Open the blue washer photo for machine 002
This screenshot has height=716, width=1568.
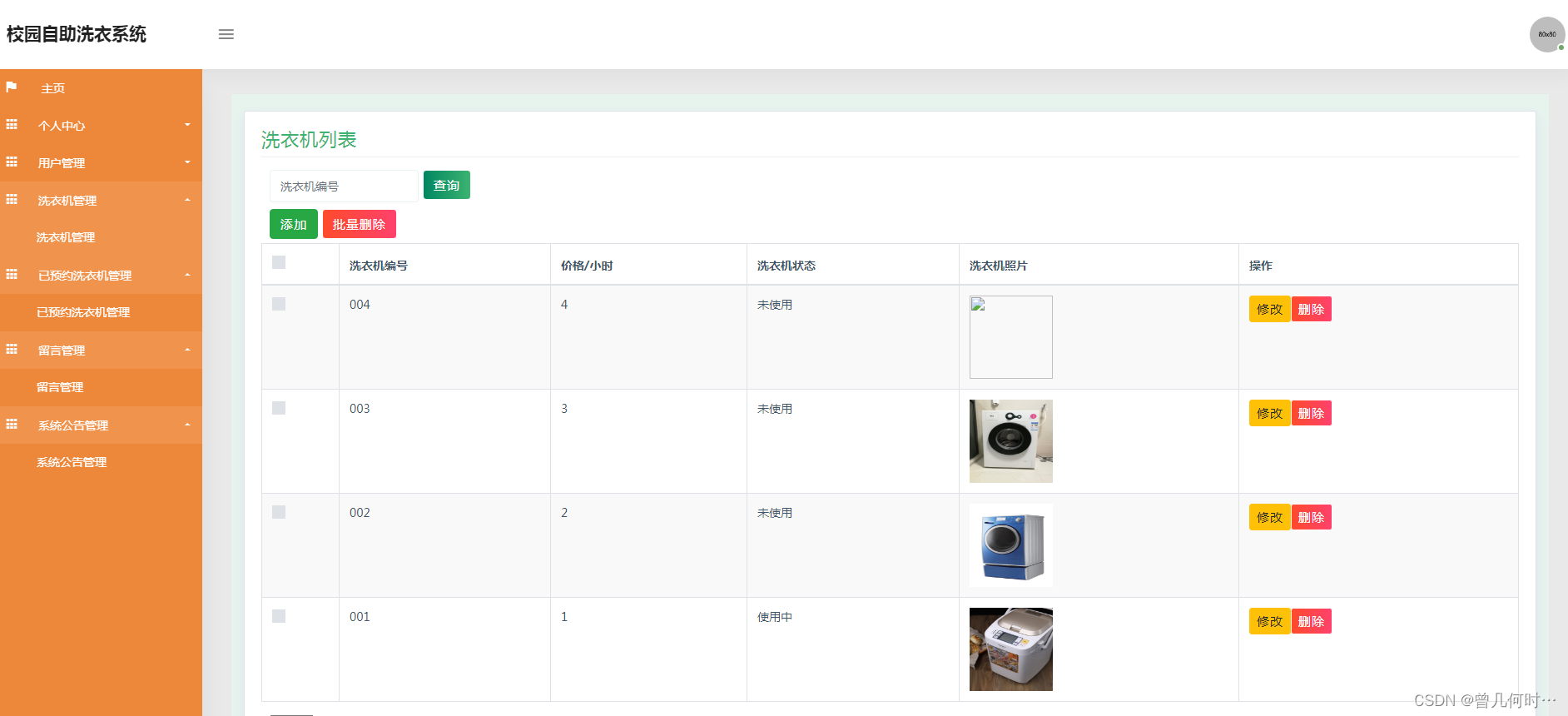pyautogui.click(x=1011, y=545)
